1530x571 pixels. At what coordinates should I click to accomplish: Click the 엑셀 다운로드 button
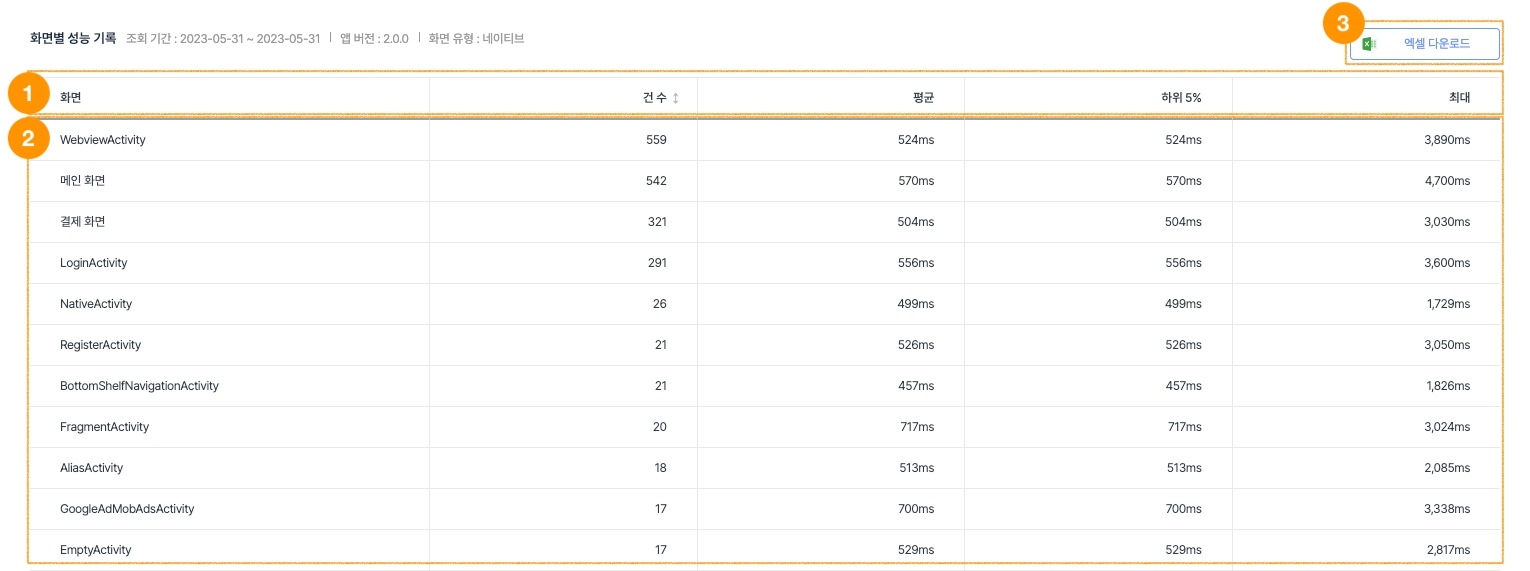coord(1424,44)
